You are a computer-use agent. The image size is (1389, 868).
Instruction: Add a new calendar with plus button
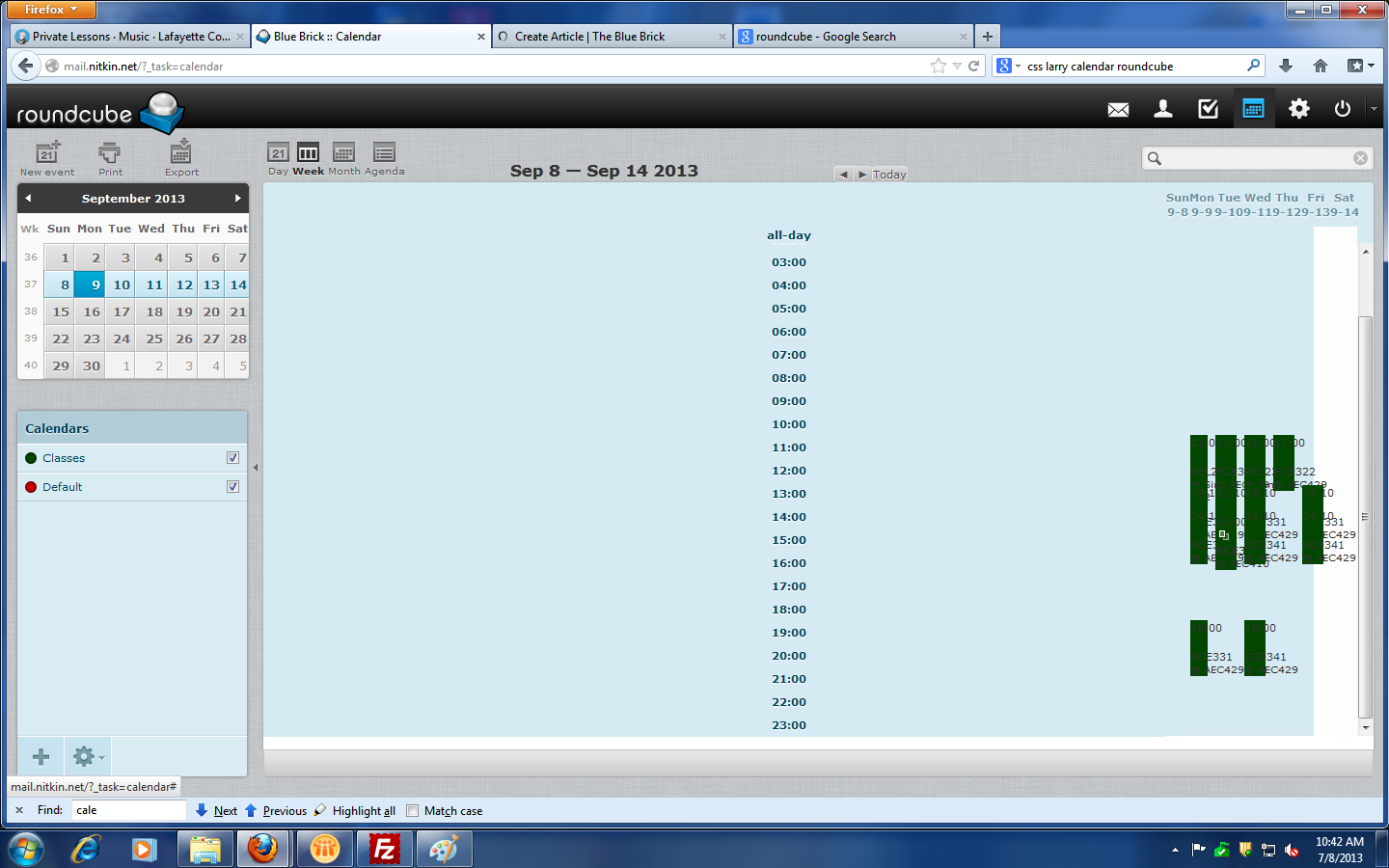point(41,757)
